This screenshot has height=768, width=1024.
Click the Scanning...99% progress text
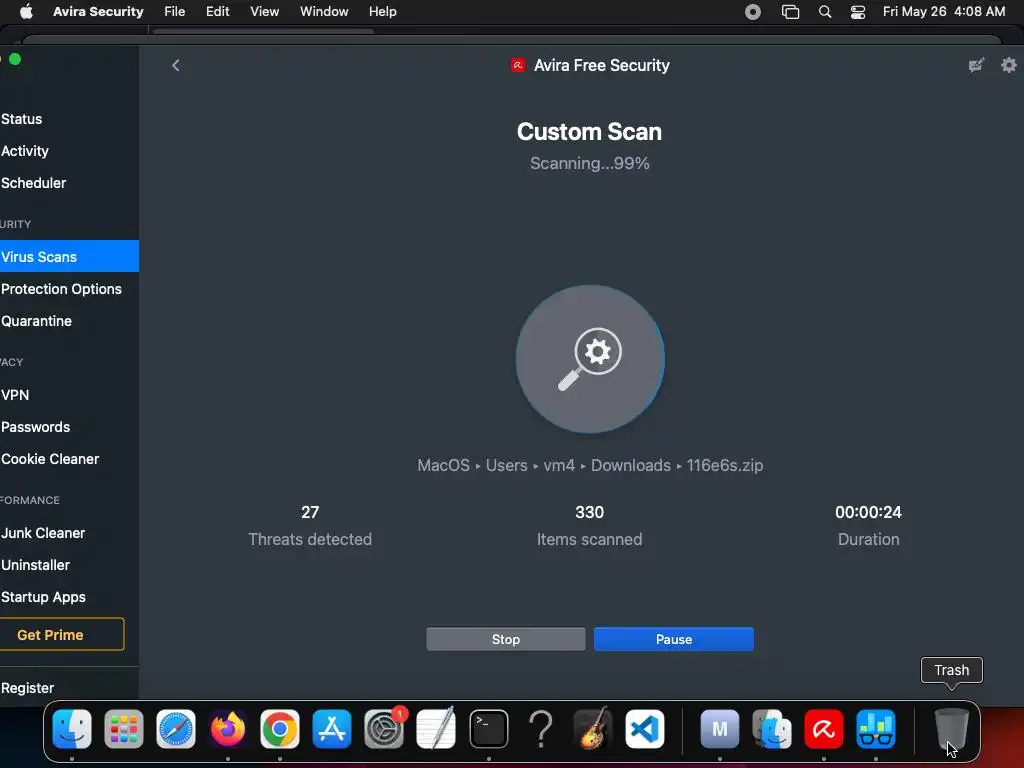(589, 163)
